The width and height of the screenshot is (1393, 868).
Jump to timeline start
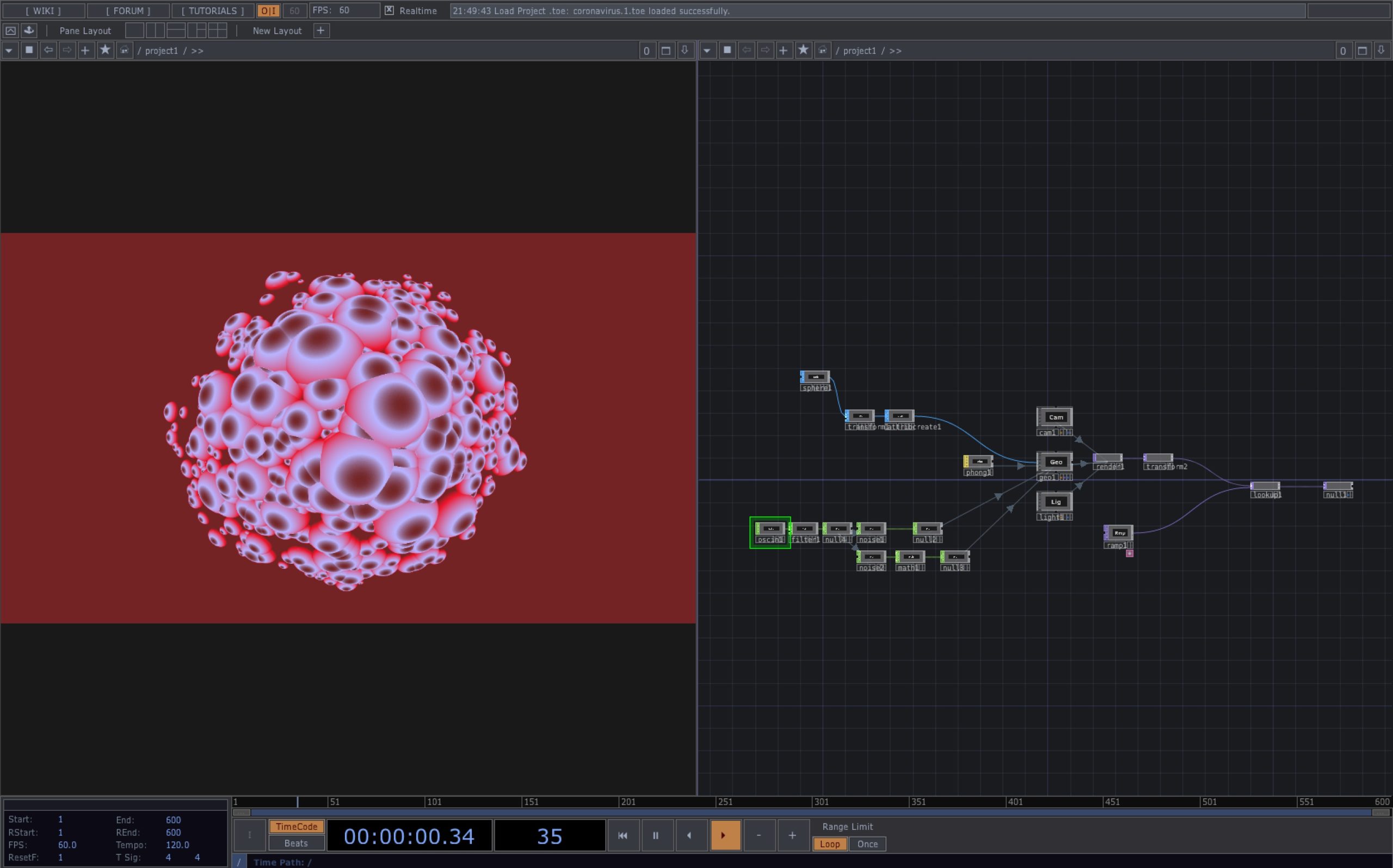(x=622, y=835)
